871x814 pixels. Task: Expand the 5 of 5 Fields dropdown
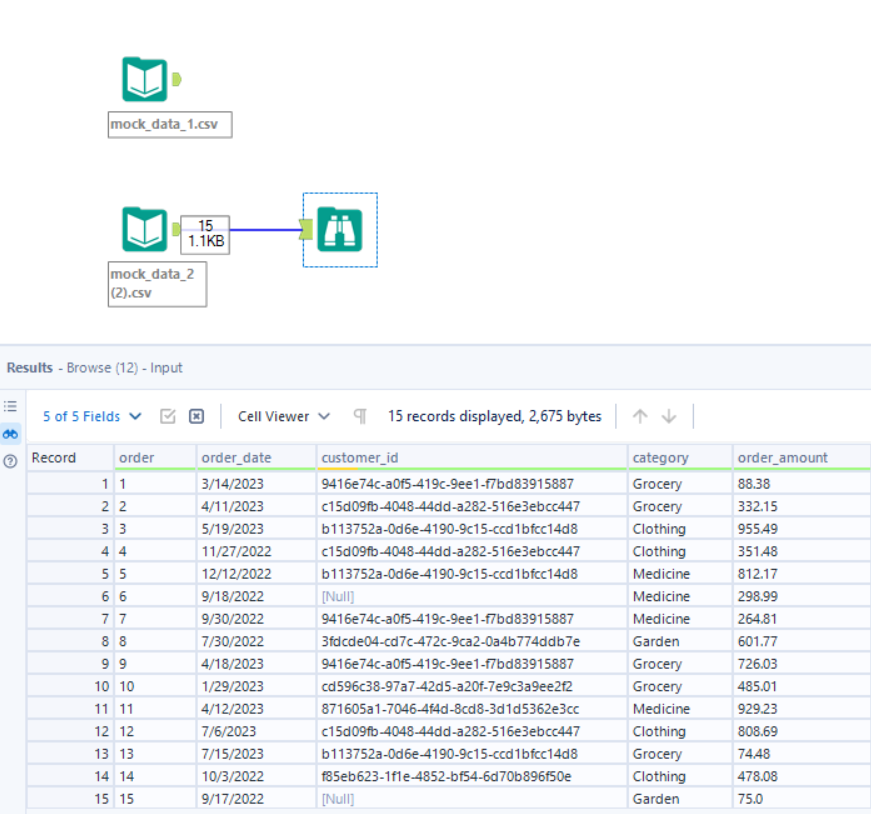coord(92,416)
